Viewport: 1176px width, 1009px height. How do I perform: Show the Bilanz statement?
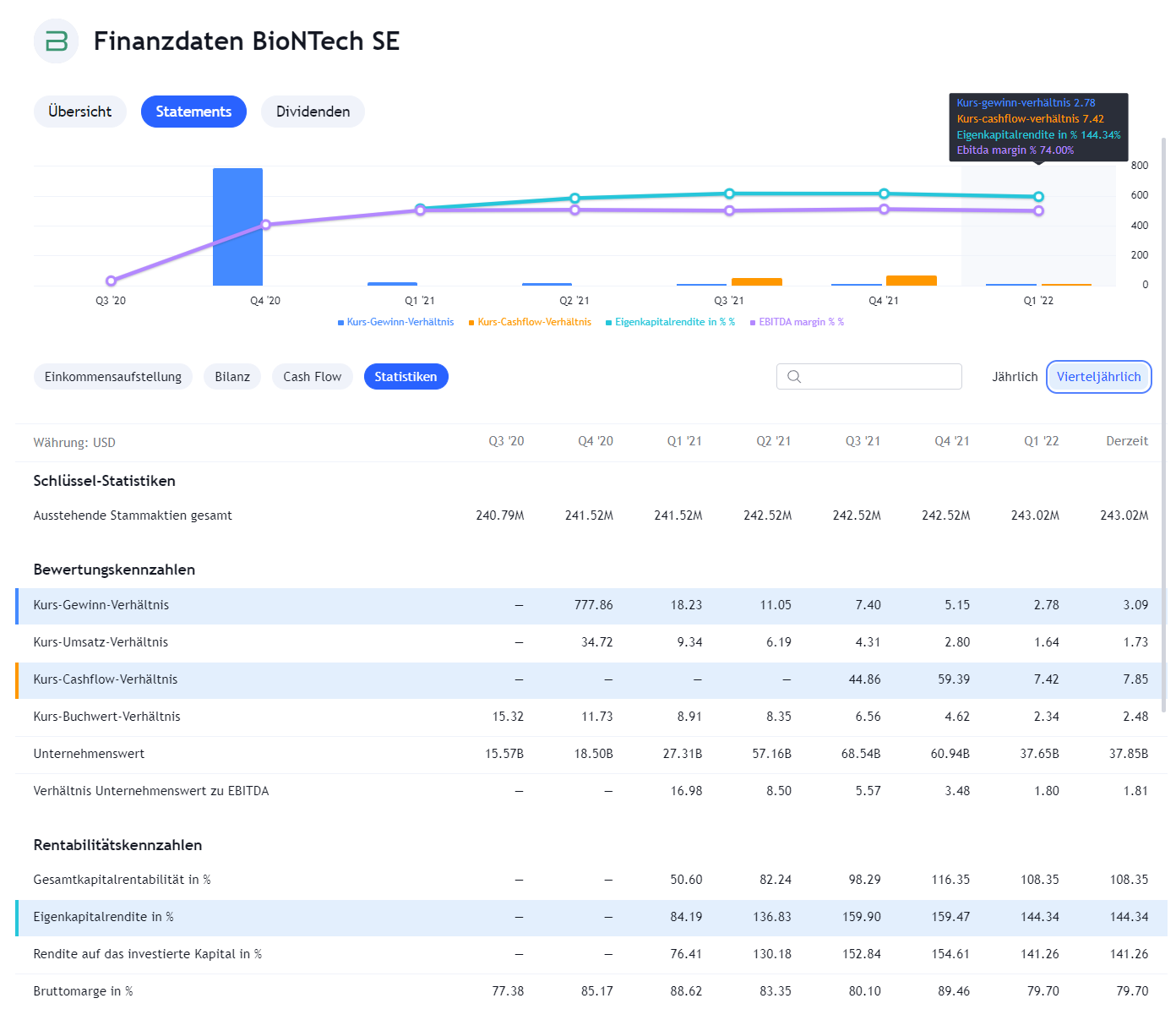[x=232, y=377]
